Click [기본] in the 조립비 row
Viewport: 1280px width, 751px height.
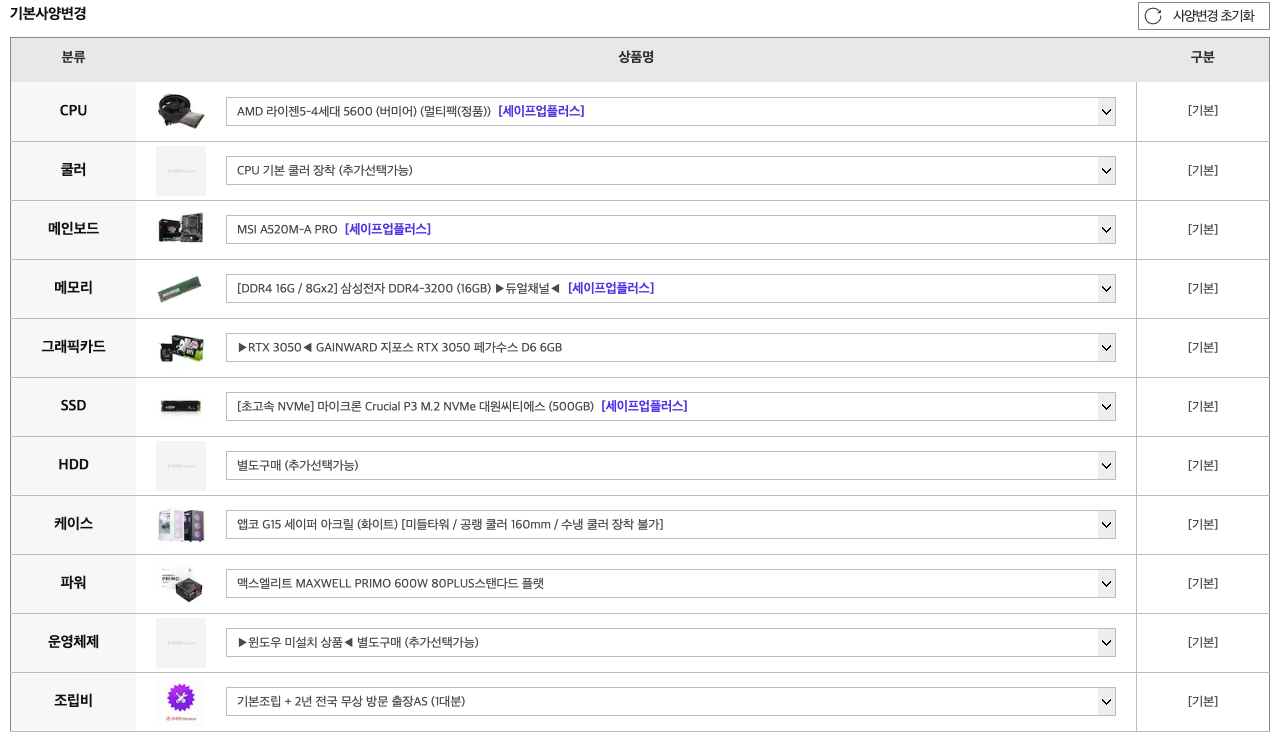pos(1203,701)
